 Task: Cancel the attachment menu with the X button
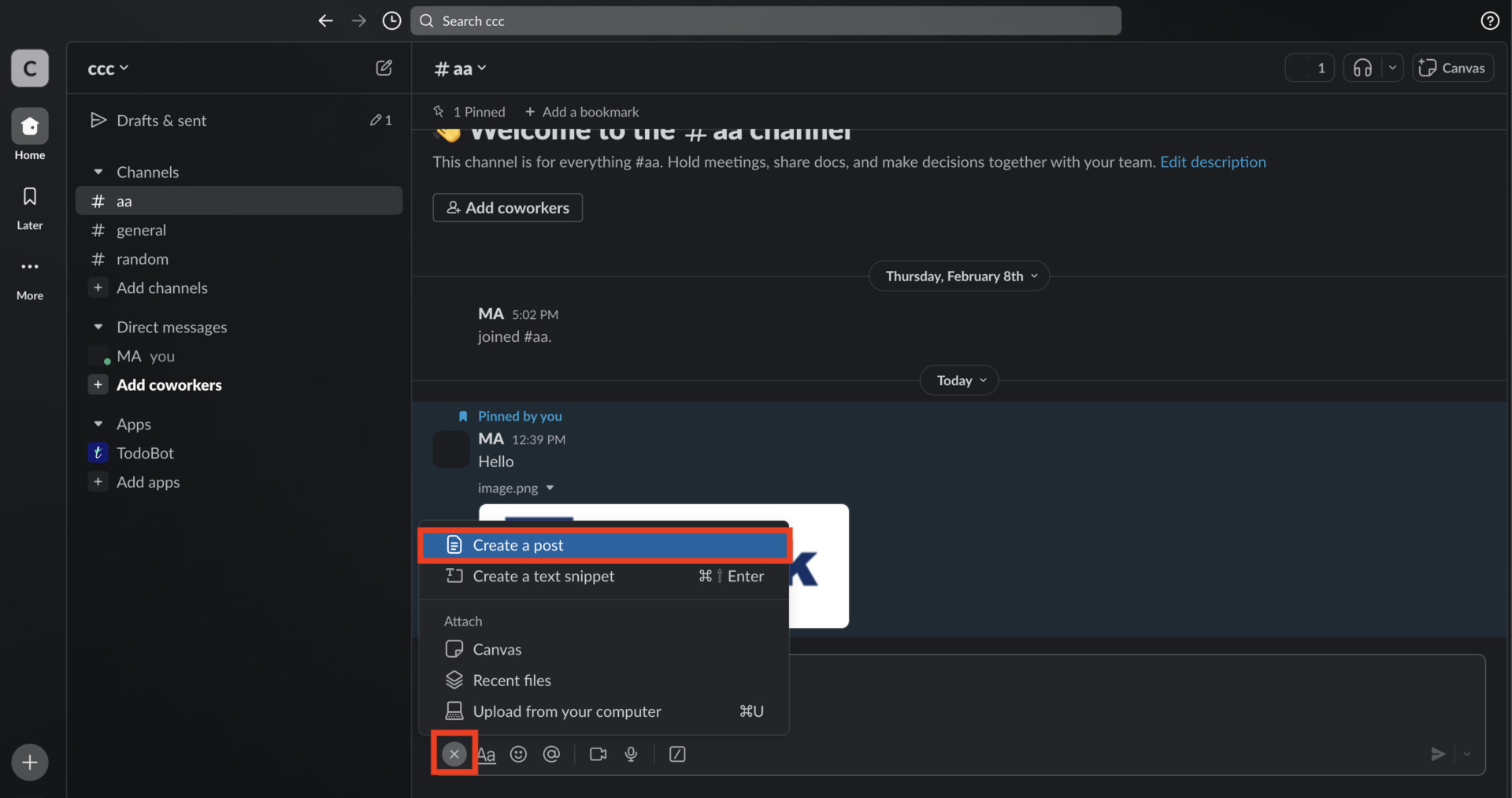pyautogui.click(x=454, y=754)
